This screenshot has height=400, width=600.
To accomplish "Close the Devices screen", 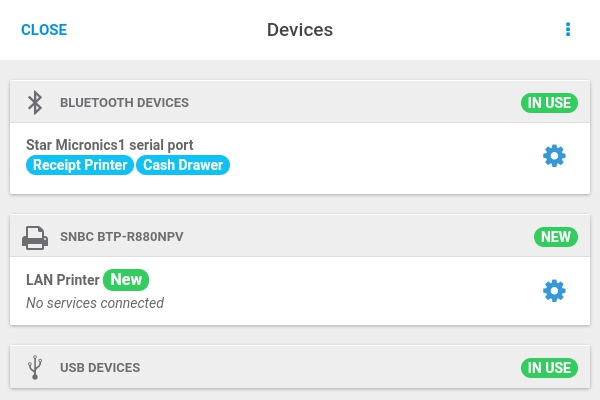I will click(44, 30).
